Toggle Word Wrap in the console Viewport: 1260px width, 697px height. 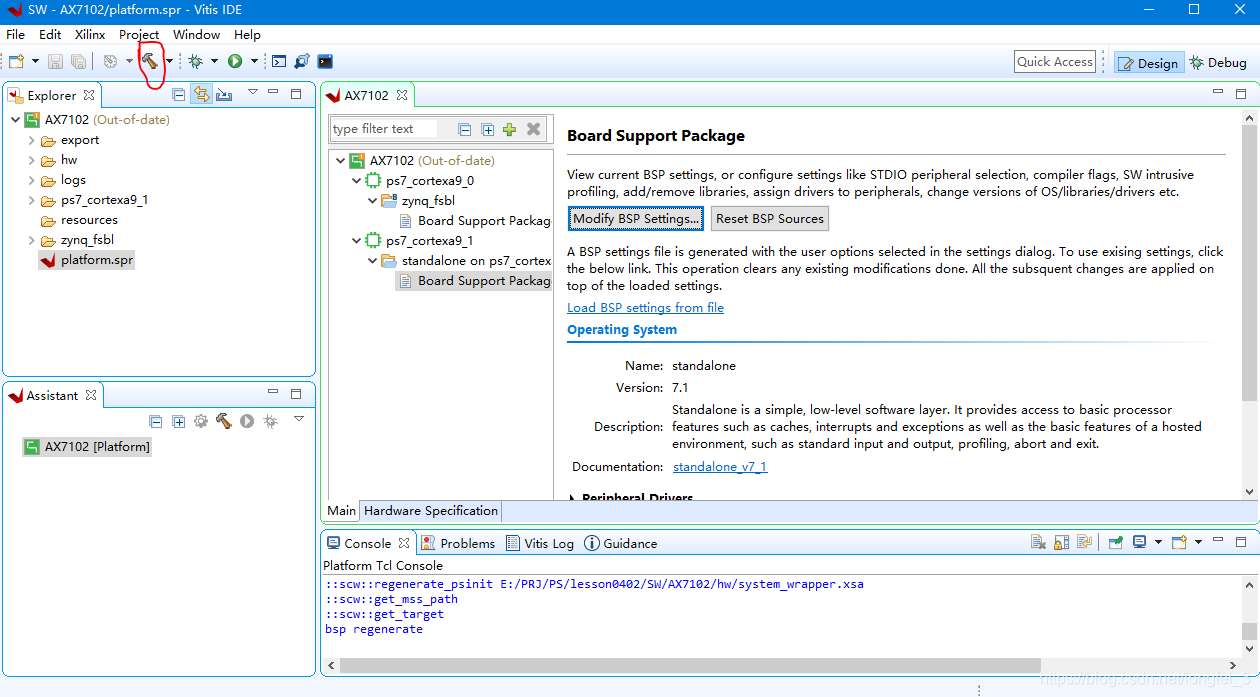pyautogui.click(x=1085, y=542)
